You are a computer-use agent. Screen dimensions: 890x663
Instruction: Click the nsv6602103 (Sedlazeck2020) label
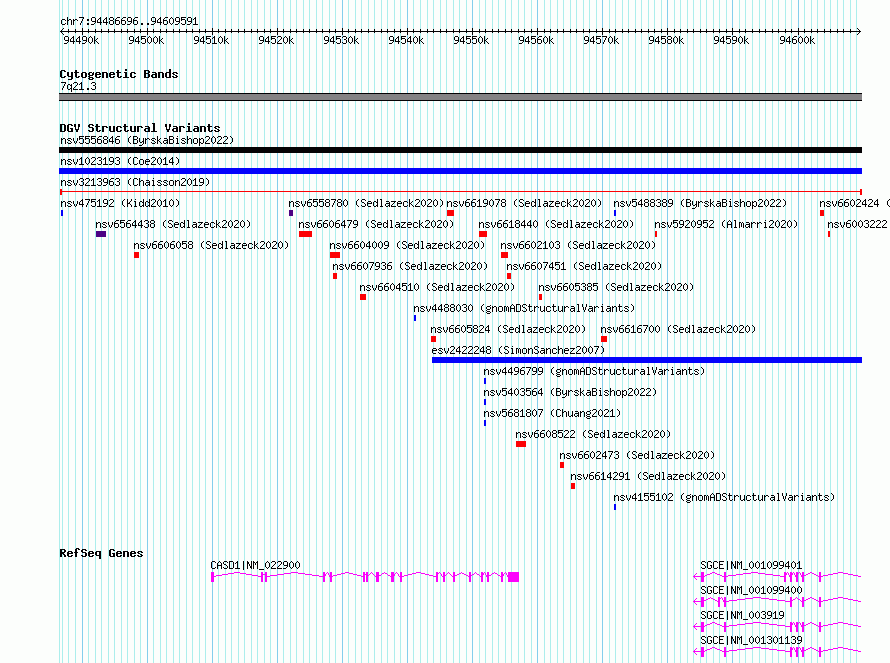pos(578,245)
